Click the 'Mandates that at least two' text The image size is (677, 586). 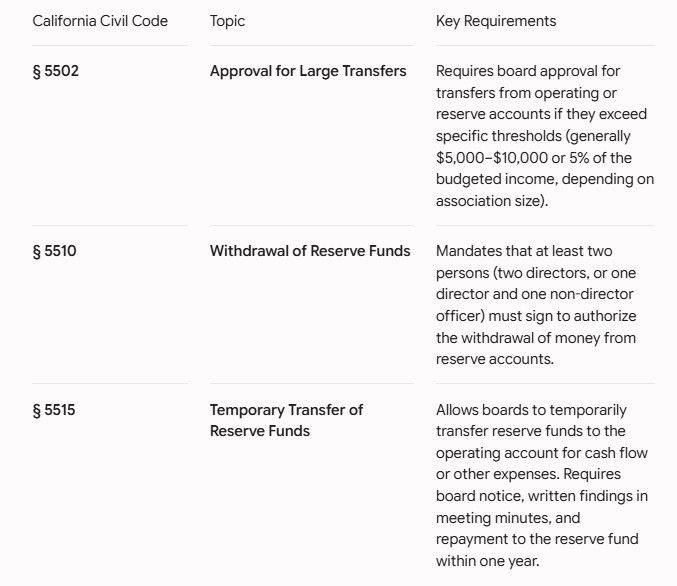[x=524, y=251]
